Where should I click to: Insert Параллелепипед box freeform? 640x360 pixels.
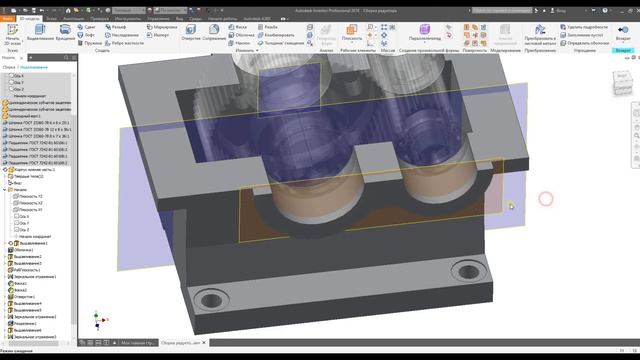[x=424, y=33]
